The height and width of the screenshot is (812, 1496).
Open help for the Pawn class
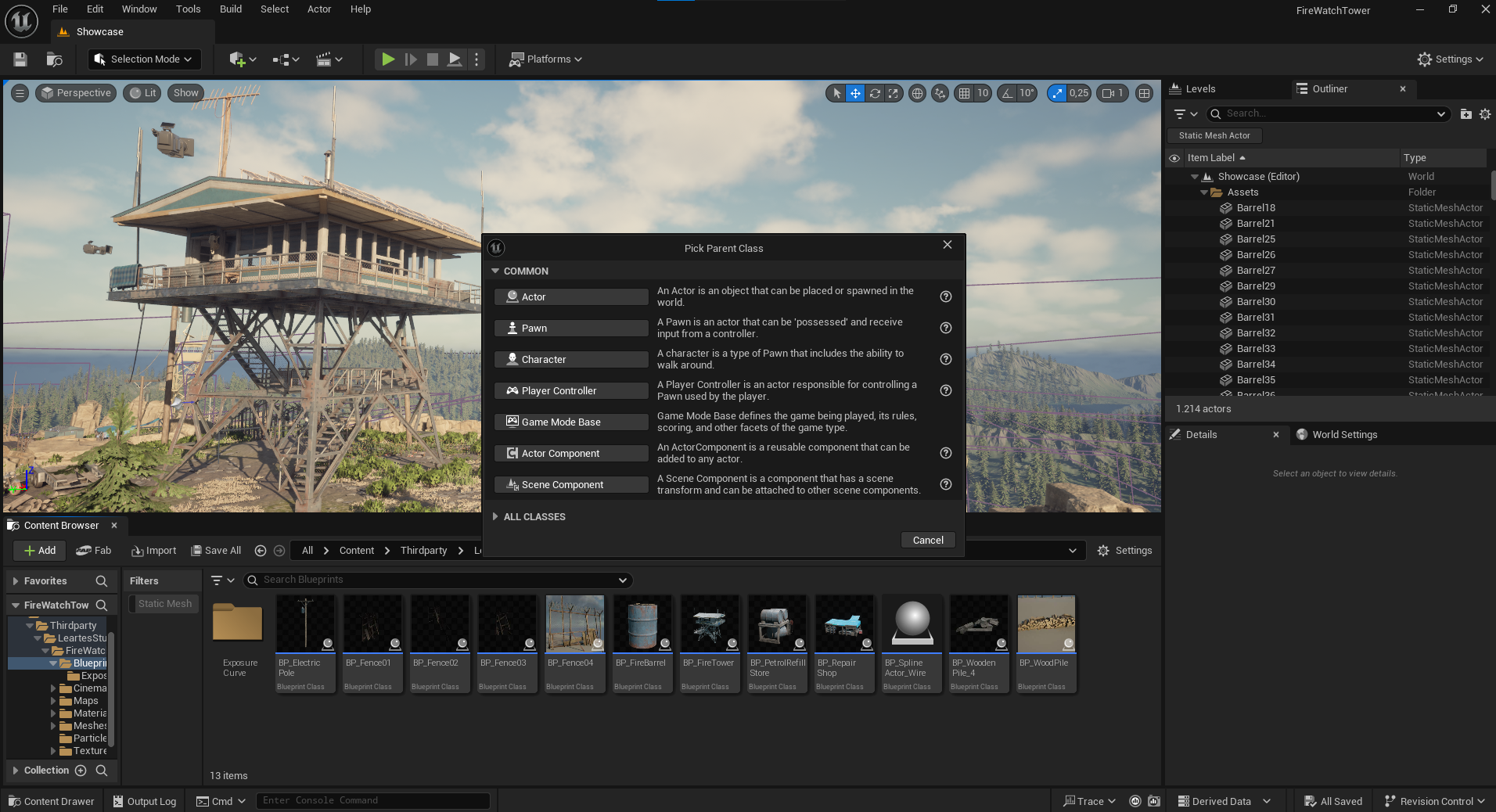[945, 328]
